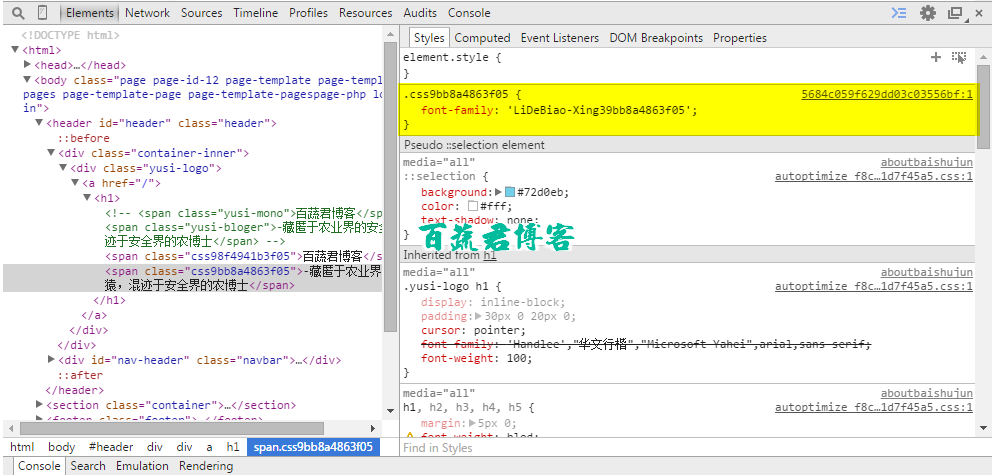The image size is (993, 475).
Task: Select span.css9bb8a4863f05 breadcrumb
Action: [313, 447]
